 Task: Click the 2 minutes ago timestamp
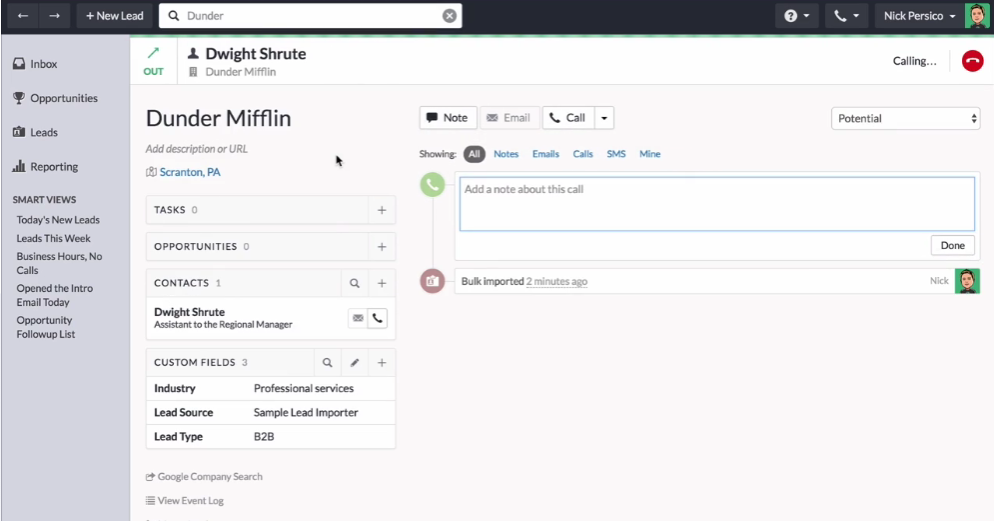tap(557, 281)
